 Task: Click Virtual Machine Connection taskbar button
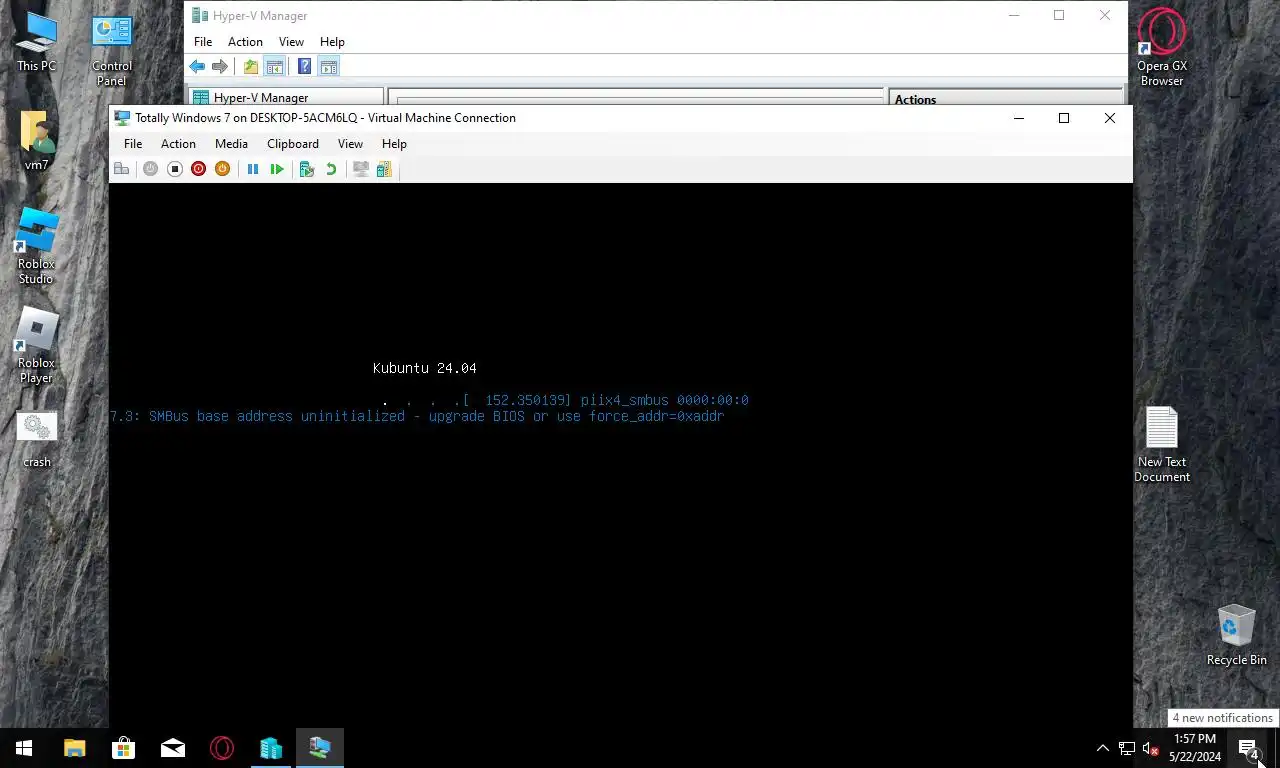point(320,748)
